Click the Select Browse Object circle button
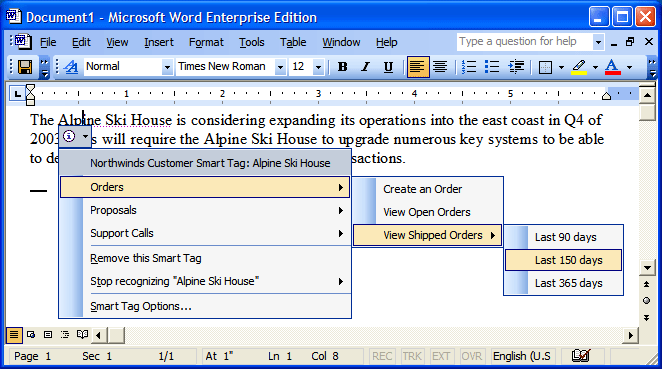 tap(647, 301)
